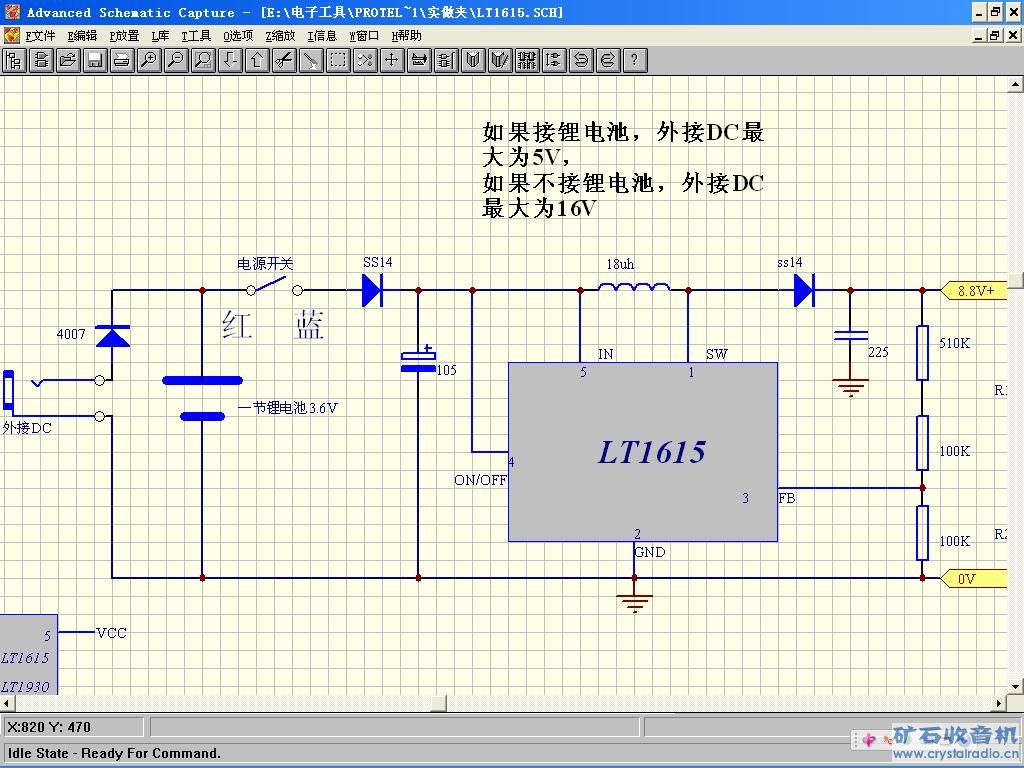Click the 一节锂电池3.6V battery label
This screenshot has width=1024, height=768.
287,408
